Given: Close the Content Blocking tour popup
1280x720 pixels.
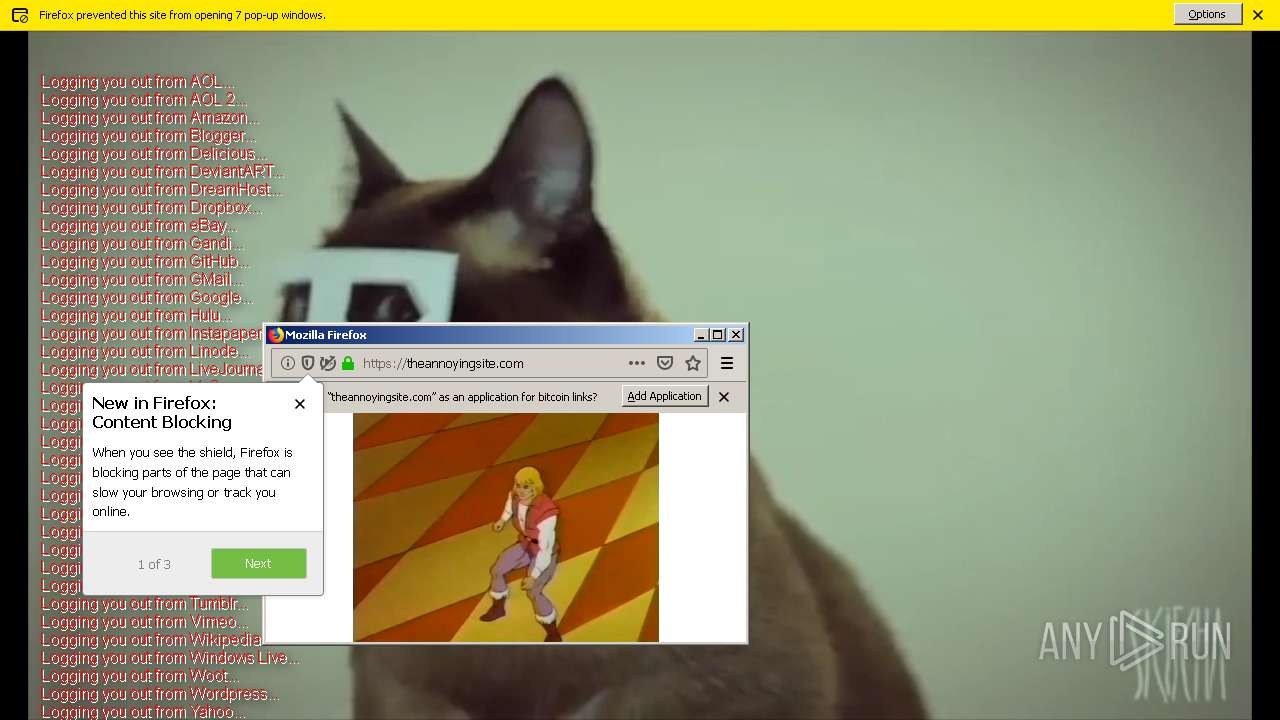Looking at the screenshot, I should [300, 404].
